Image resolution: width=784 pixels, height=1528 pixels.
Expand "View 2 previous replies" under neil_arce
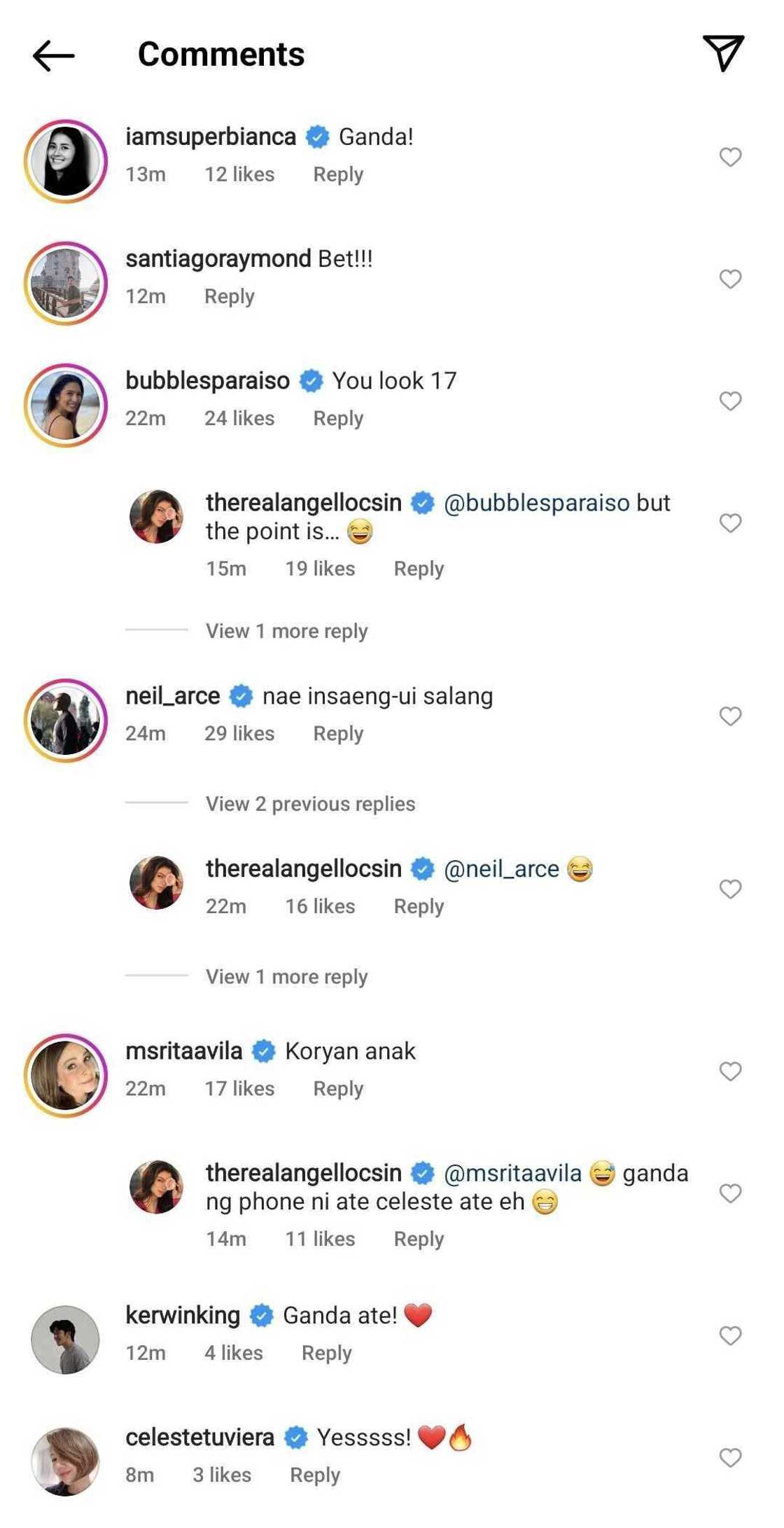point(310,804)
